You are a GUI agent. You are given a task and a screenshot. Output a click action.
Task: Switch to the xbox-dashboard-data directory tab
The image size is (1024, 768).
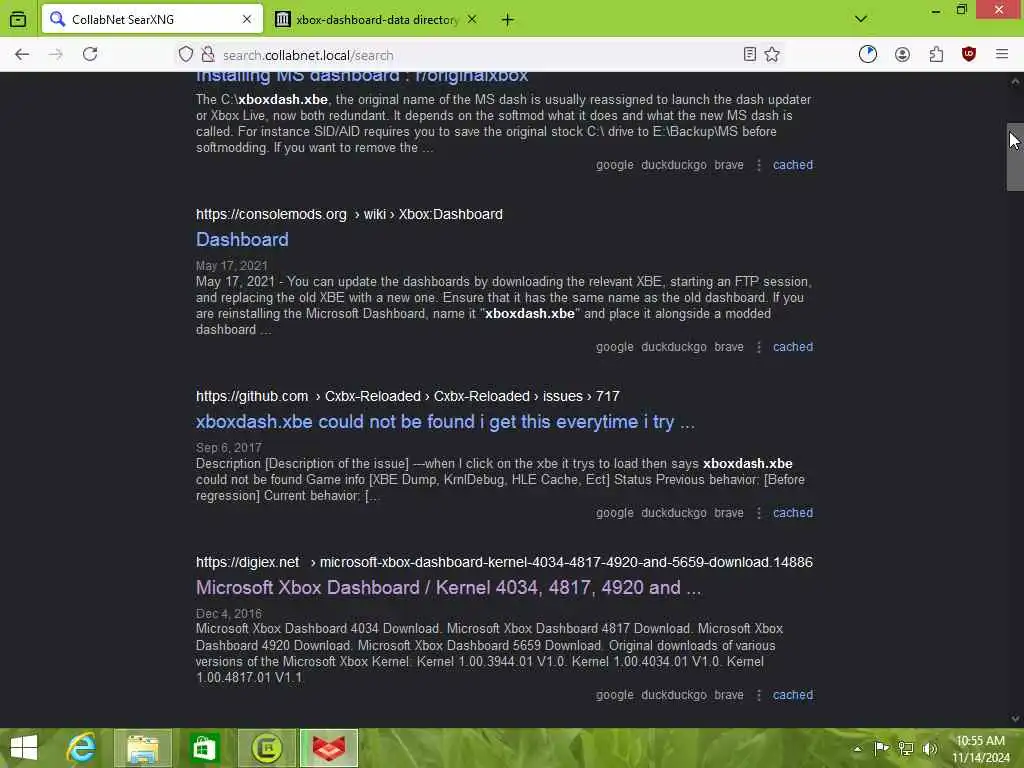click(377, 20)
